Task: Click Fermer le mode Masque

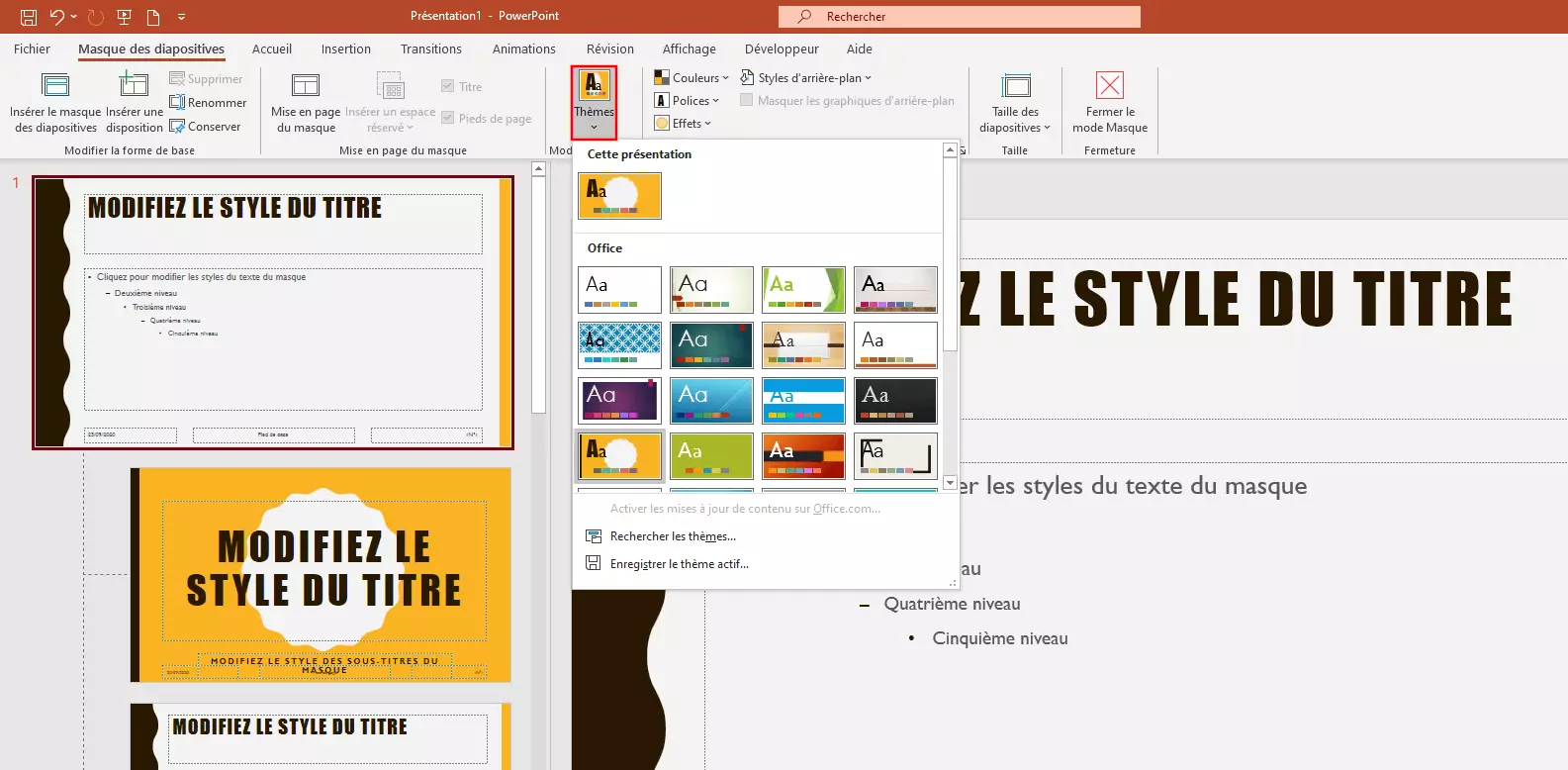Action: [x=1110, y=103]
